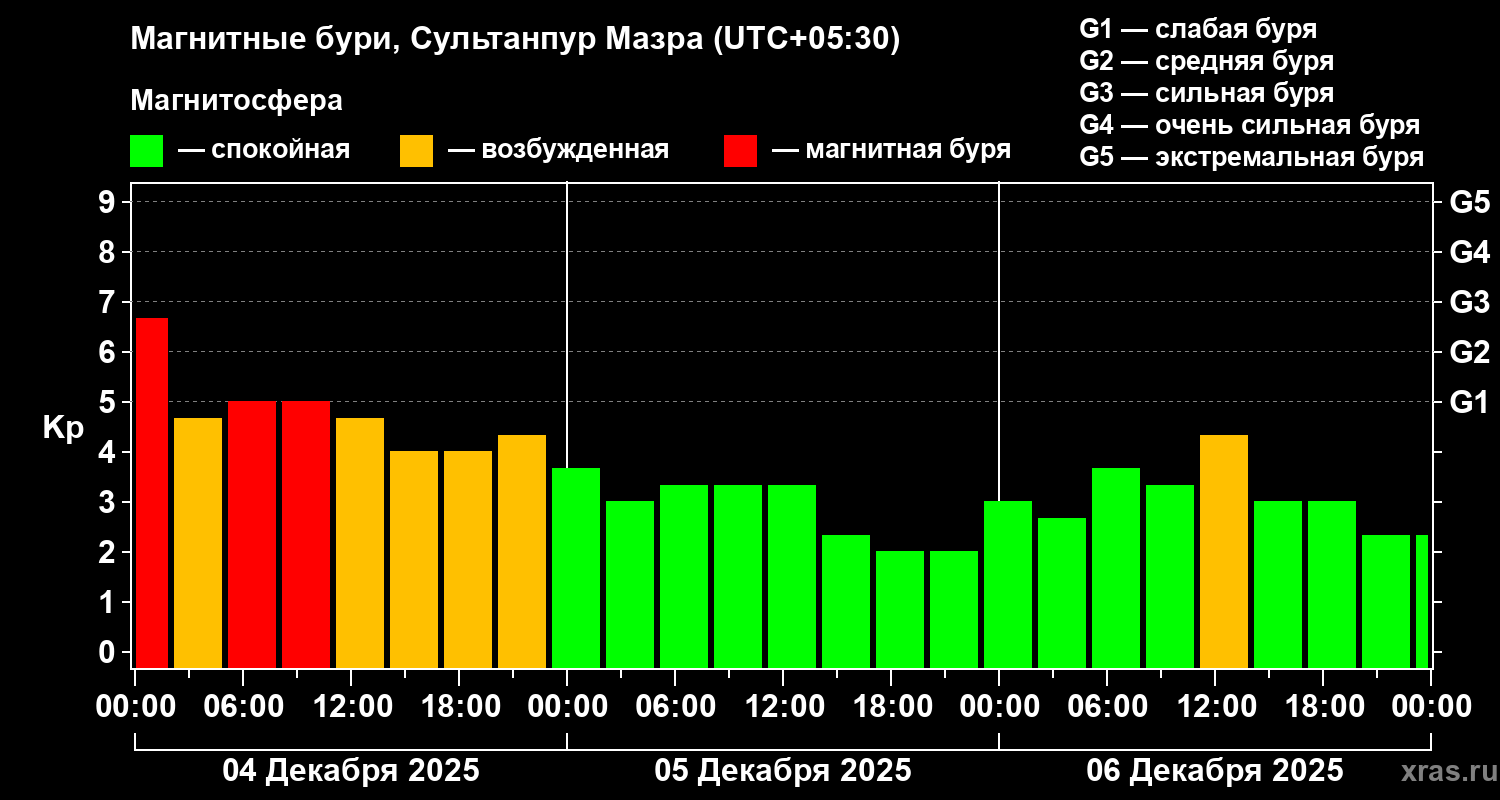This screenshot has height=800, width=1500.
Task: Click the orange bar at 18:00 on 04 December
Action: pos(468,560)
